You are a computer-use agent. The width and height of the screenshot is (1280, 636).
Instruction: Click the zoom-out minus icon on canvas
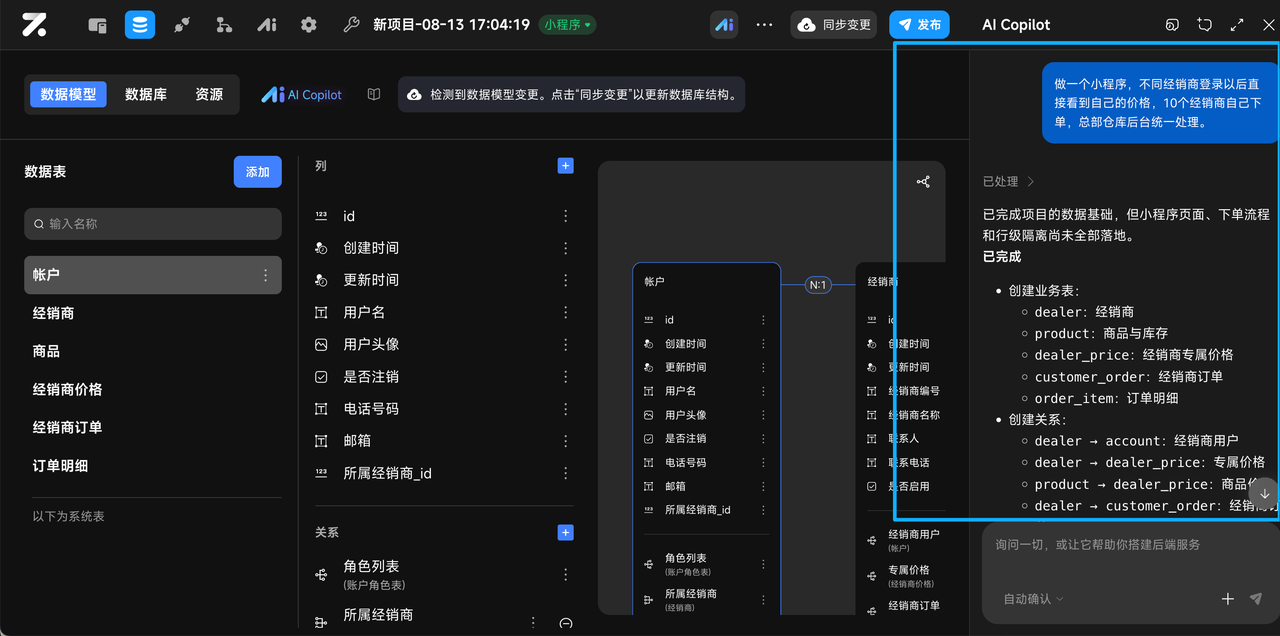(x=565, y=622)
